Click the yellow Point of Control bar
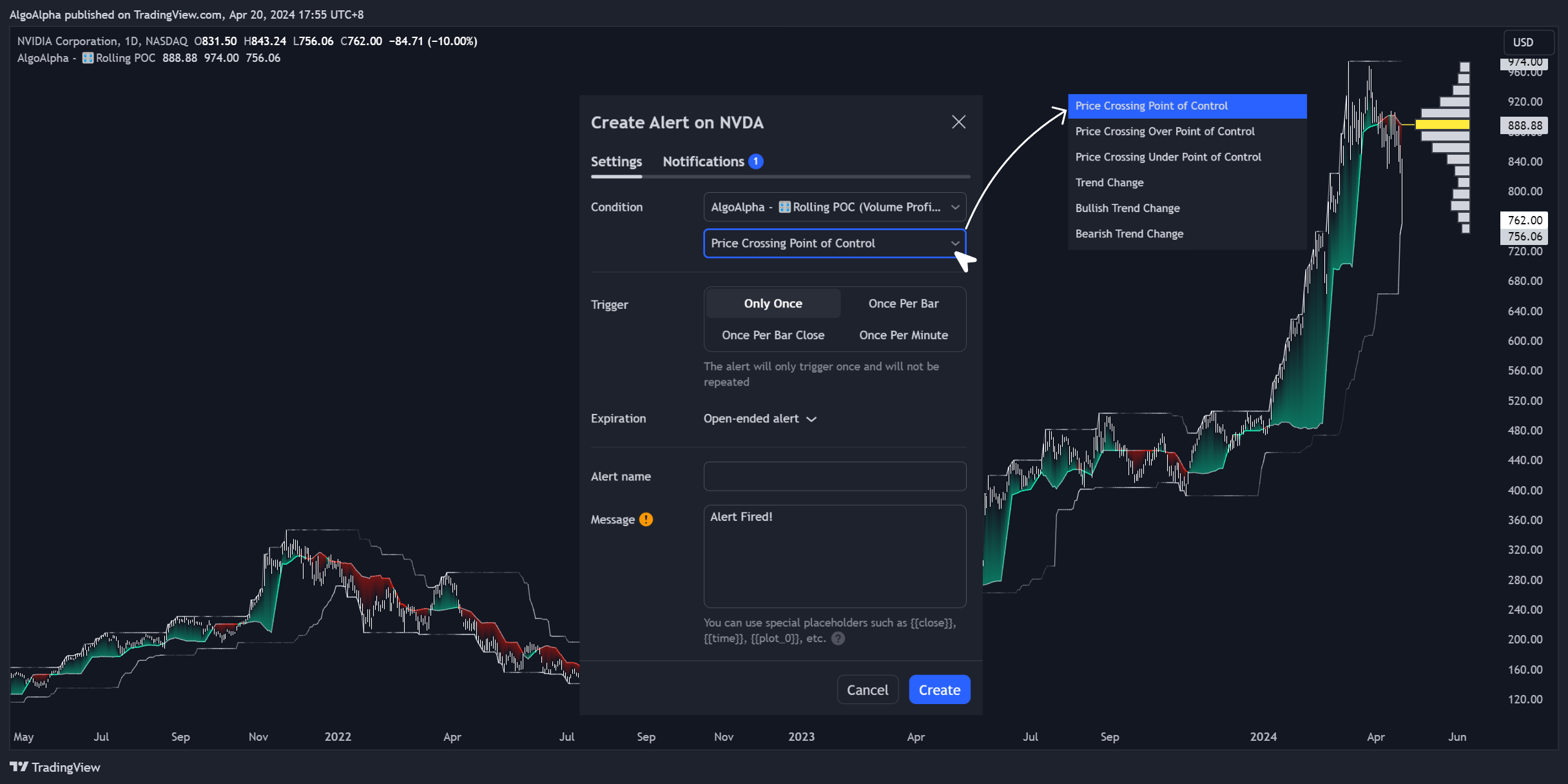This screenshot has height=784, width=1568. [1442, 124]
